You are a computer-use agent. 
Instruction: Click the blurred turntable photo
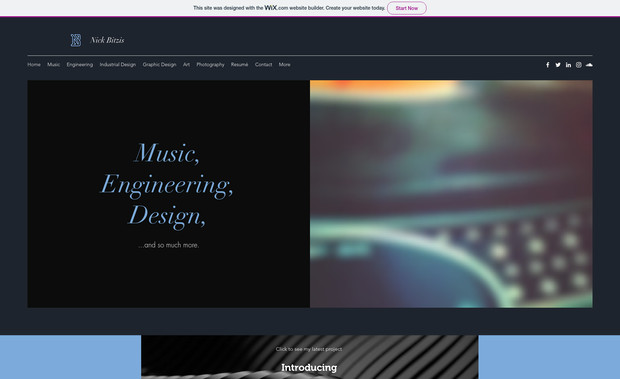pyautogui.click(x=451, y=194)
